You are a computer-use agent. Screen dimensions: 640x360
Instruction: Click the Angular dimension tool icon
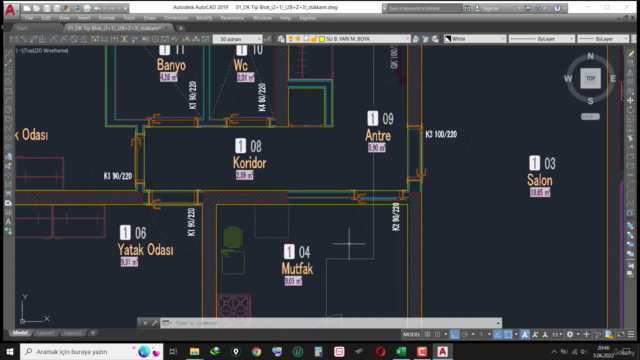(x=84, y=39)
